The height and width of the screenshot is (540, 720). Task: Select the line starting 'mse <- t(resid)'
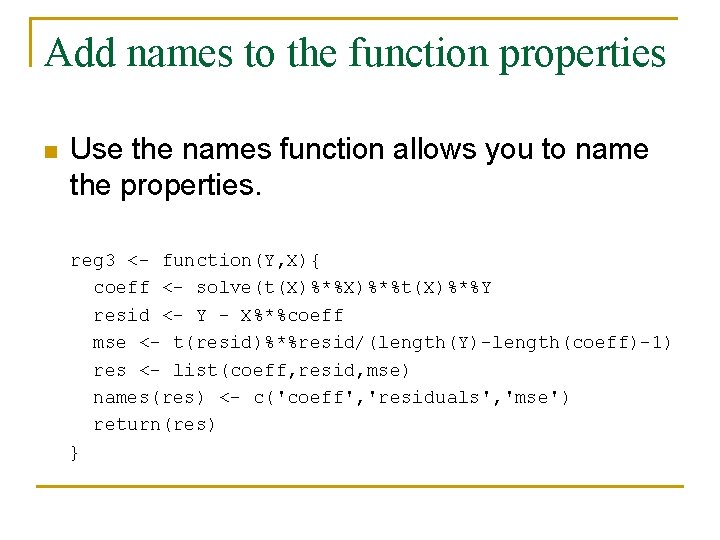(x=382, y=343)
